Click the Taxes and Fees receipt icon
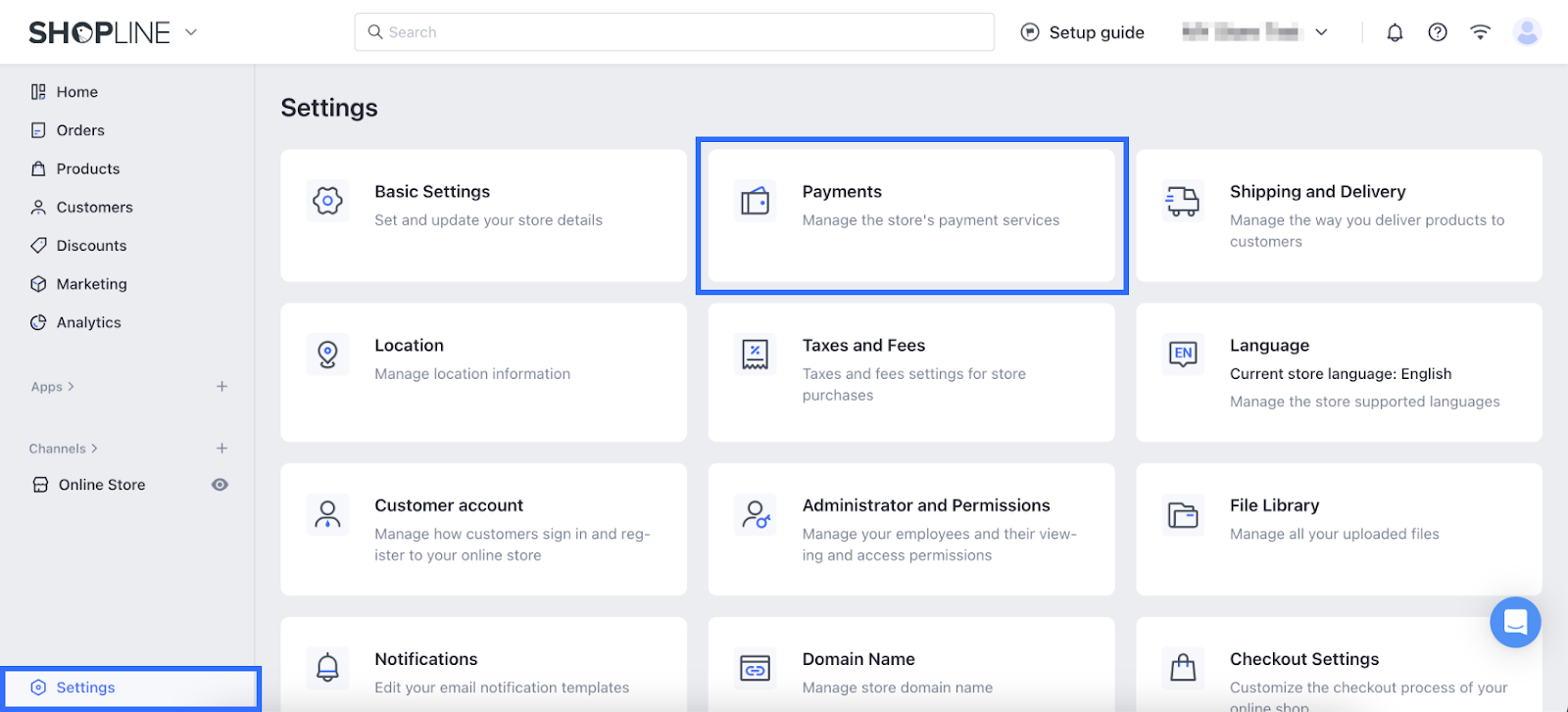The width and height of the screenshot is (1568, 712). pos(755,355)
